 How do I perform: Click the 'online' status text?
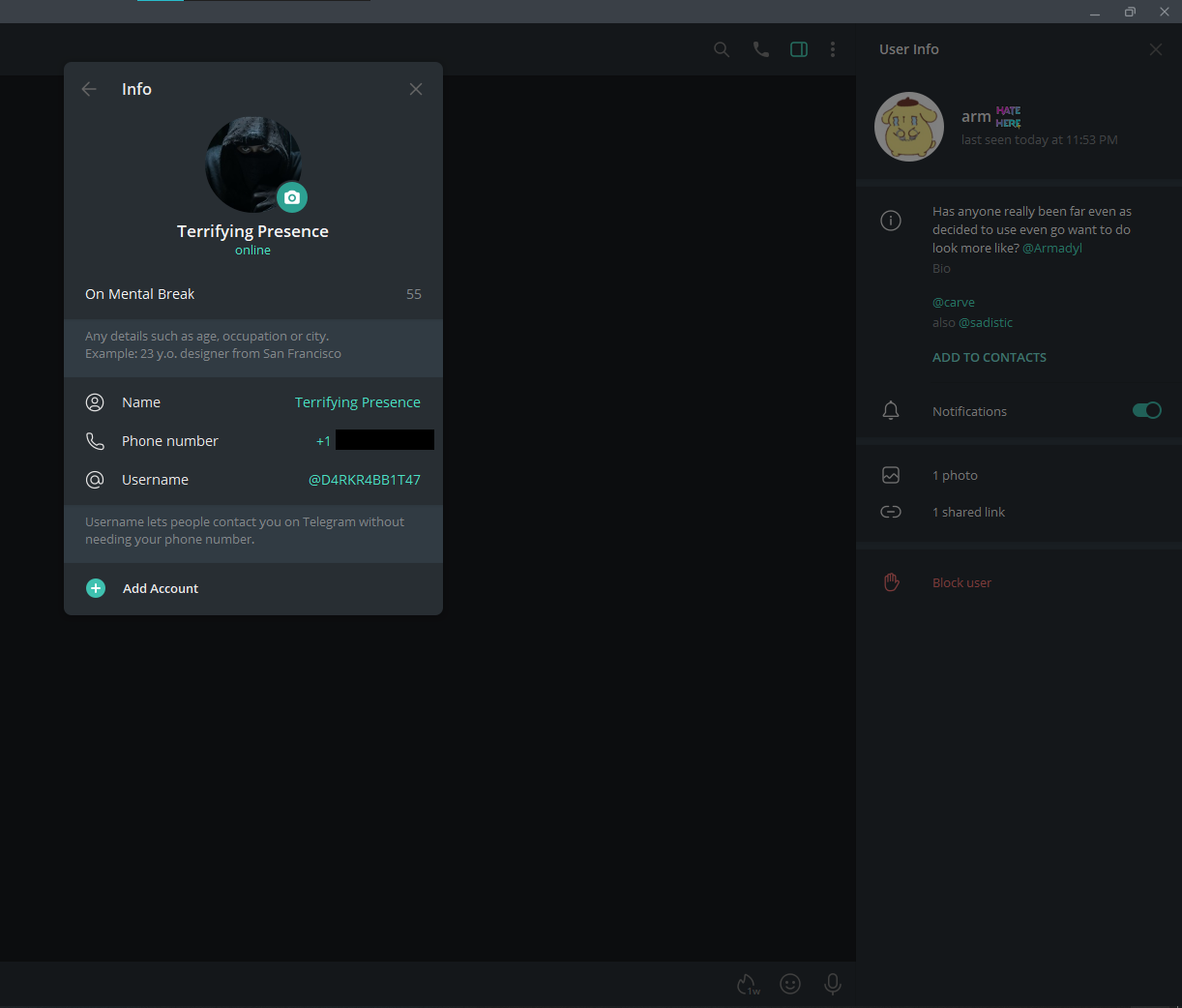[x=252, y=251]
